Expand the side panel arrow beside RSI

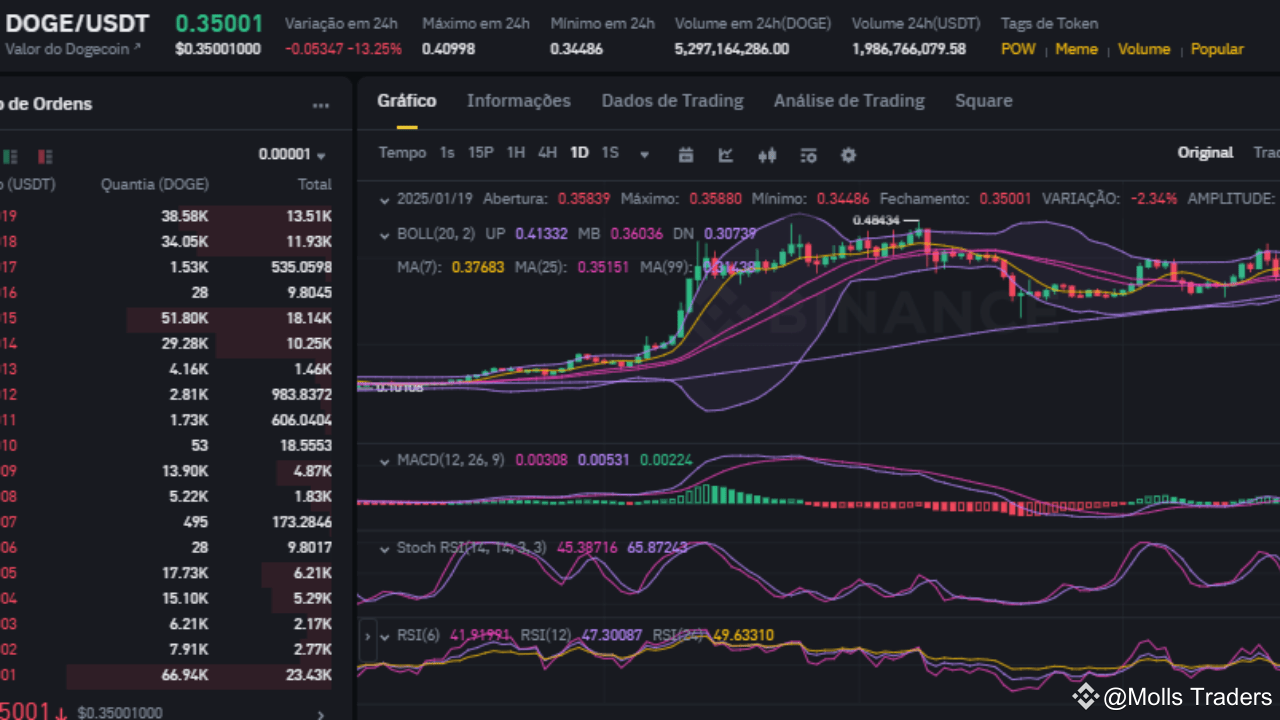(367, 635)
